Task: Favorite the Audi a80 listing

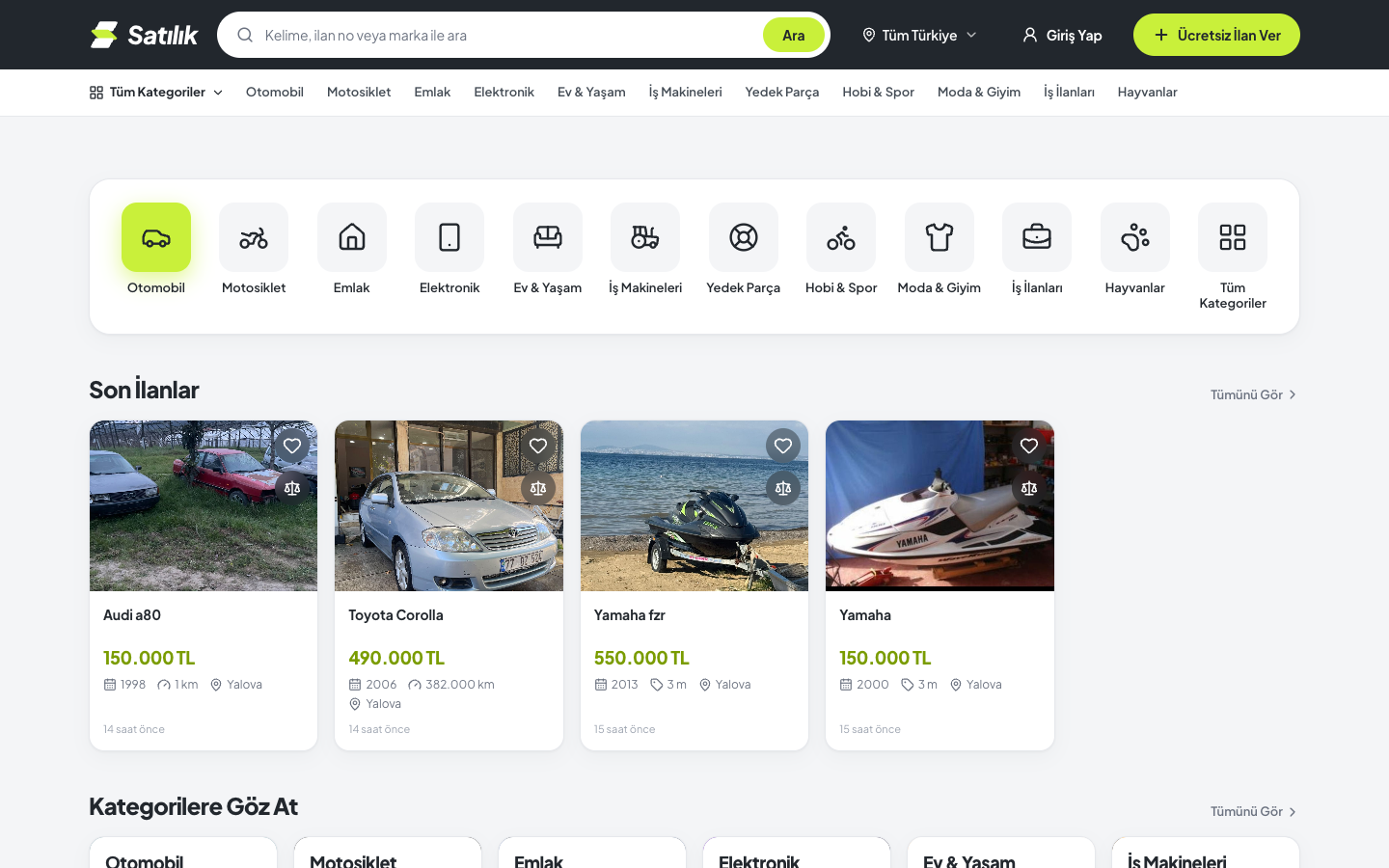Action: click(292, 446)
